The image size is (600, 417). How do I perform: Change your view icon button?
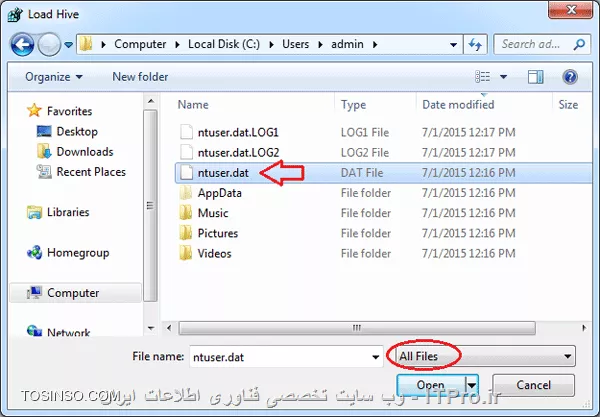click(x=483, y=77)
